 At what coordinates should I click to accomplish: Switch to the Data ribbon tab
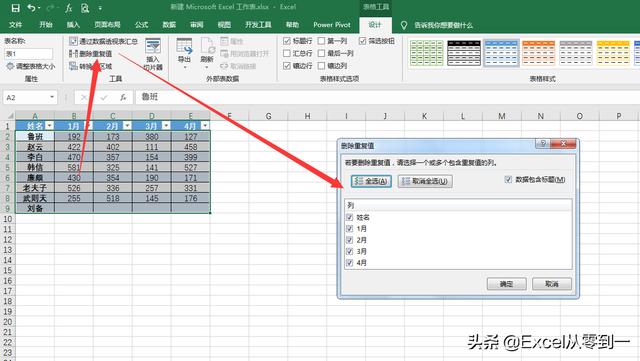point(169,25)
